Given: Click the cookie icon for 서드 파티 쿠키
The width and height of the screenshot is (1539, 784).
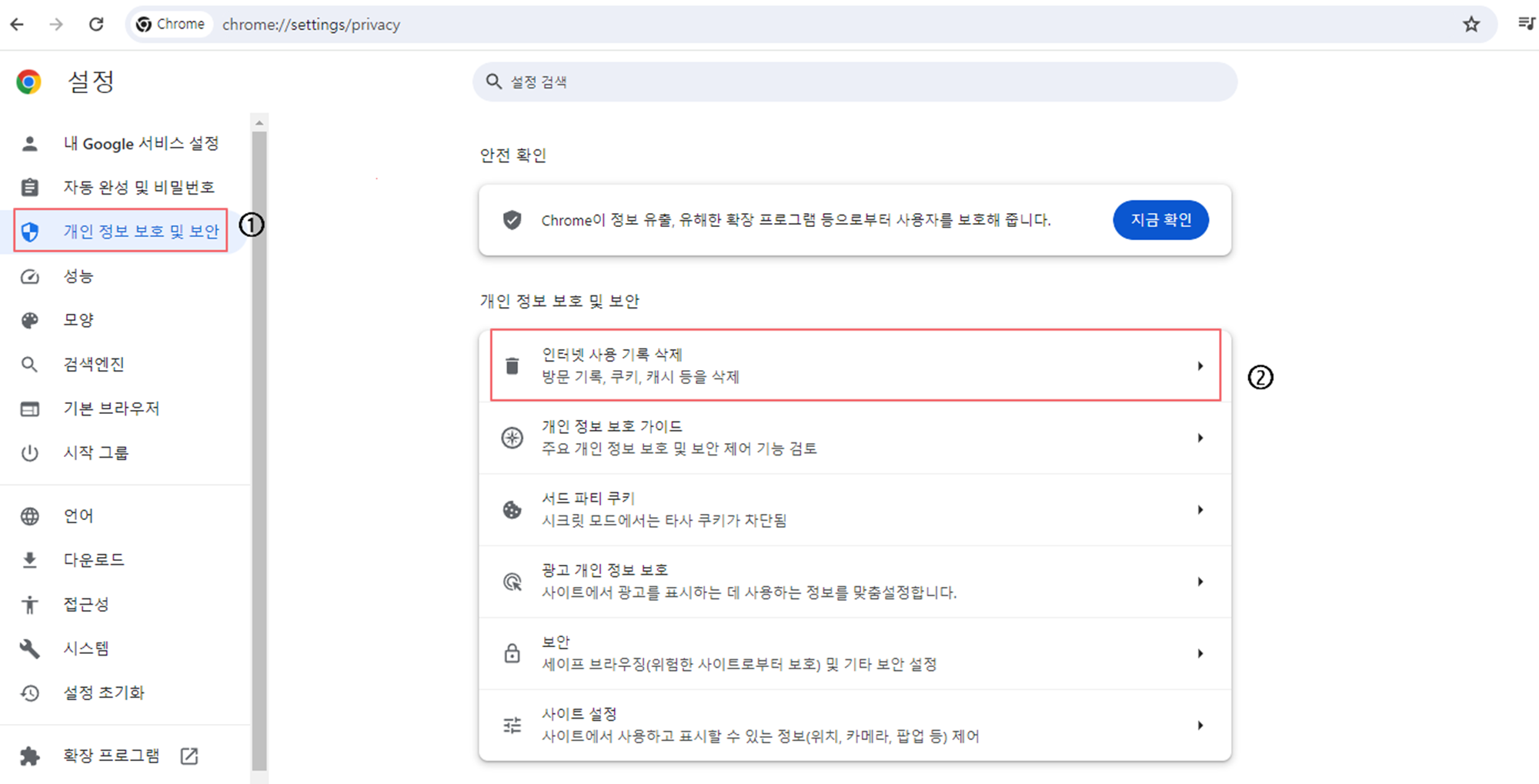Looking at the screenshot, I should pos(512,509).
